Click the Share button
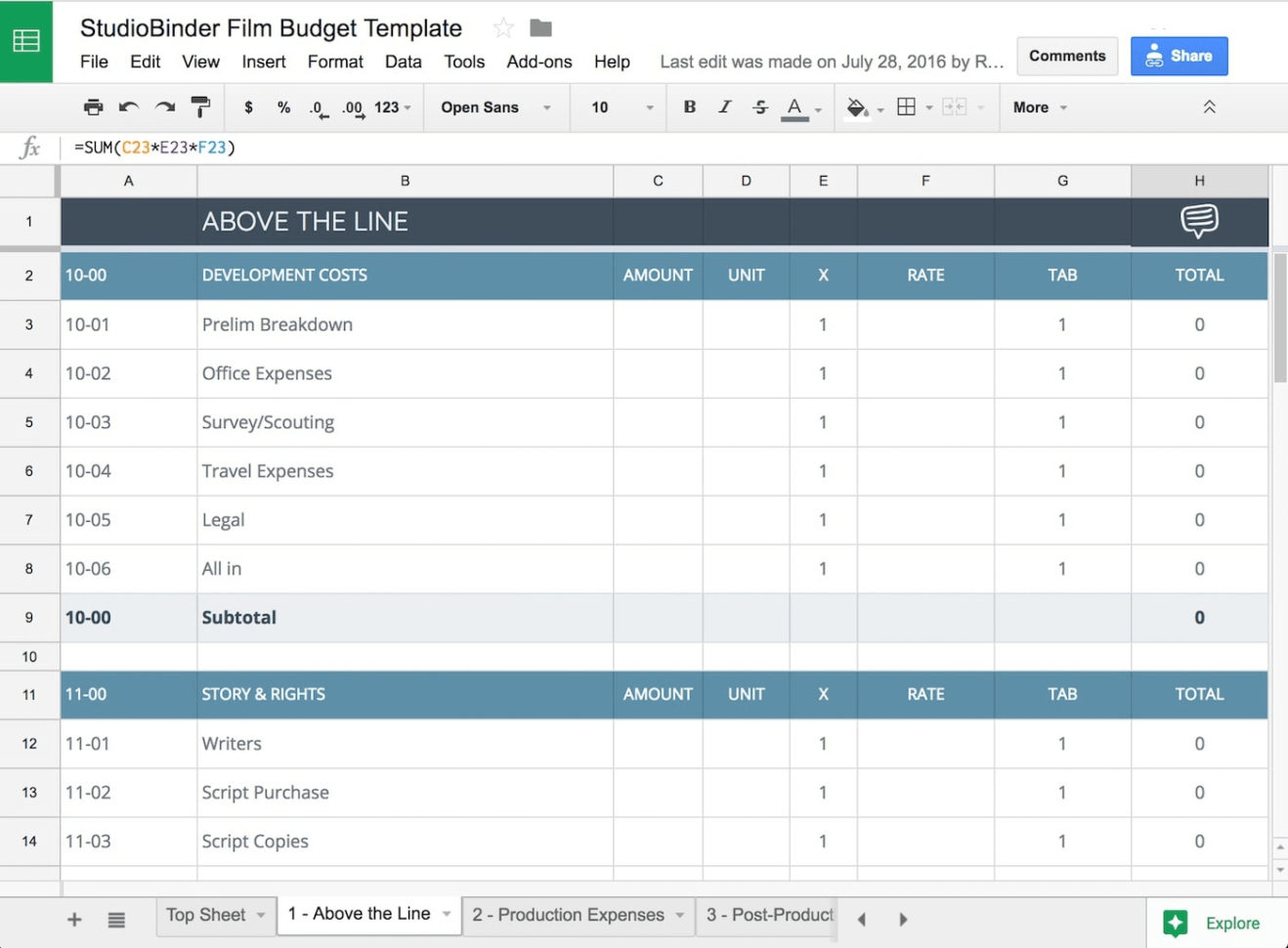 (1179, 56)
